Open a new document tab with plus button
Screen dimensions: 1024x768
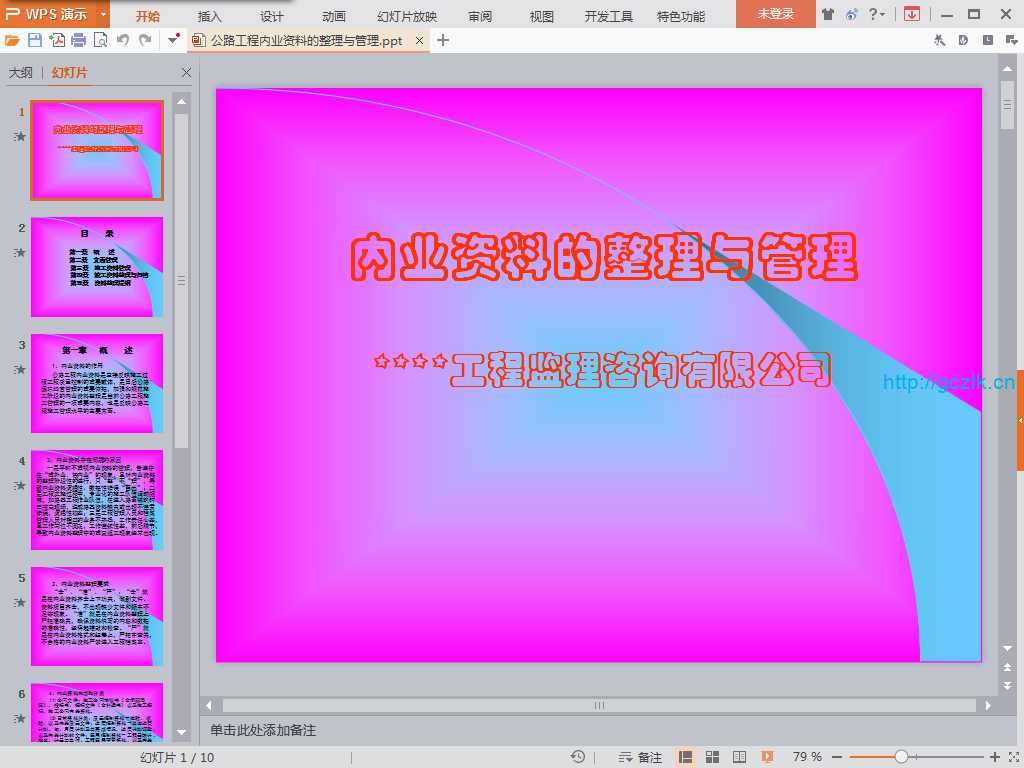[444, 40]
